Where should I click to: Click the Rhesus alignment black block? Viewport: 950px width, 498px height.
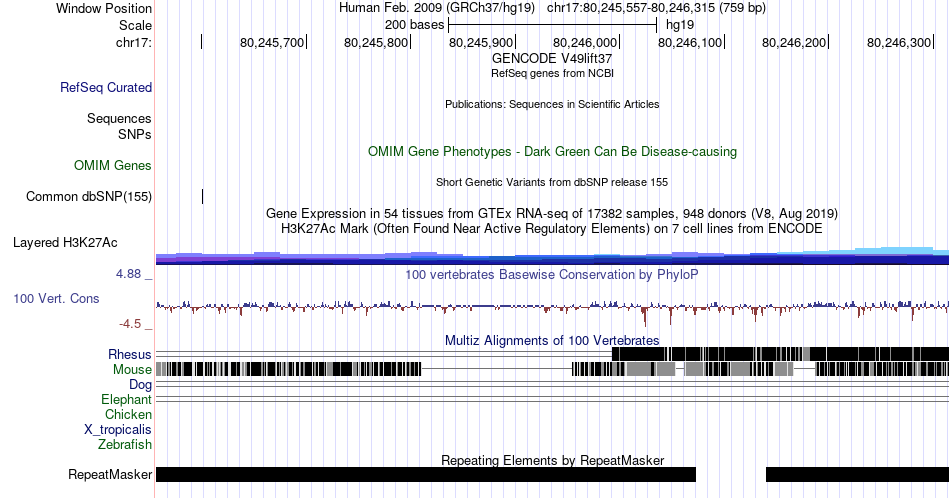pos(780,354)
